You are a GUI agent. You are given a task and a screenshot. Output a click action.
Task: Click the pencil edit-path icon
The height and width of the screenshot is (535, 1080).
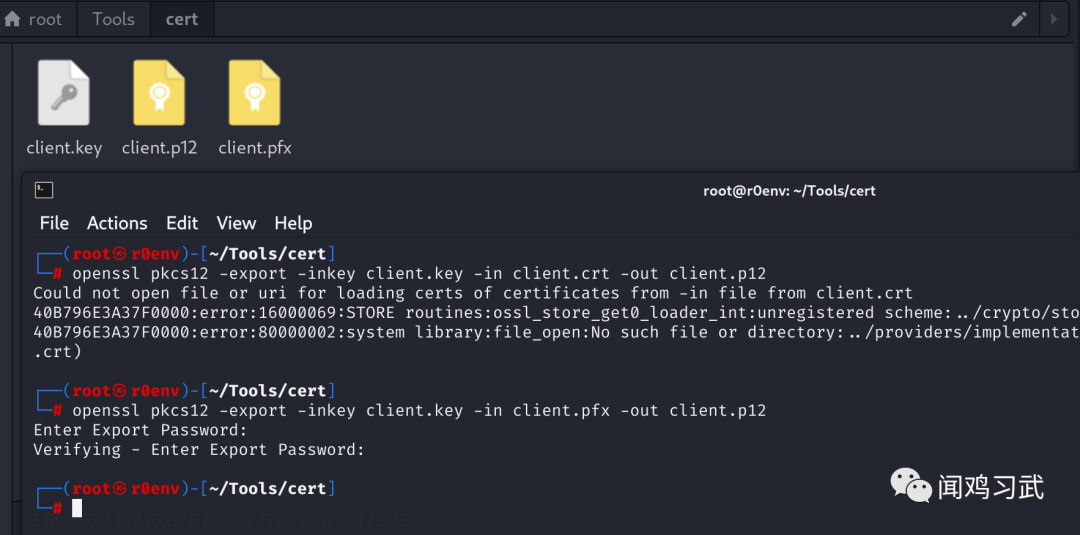point(1019,19)
